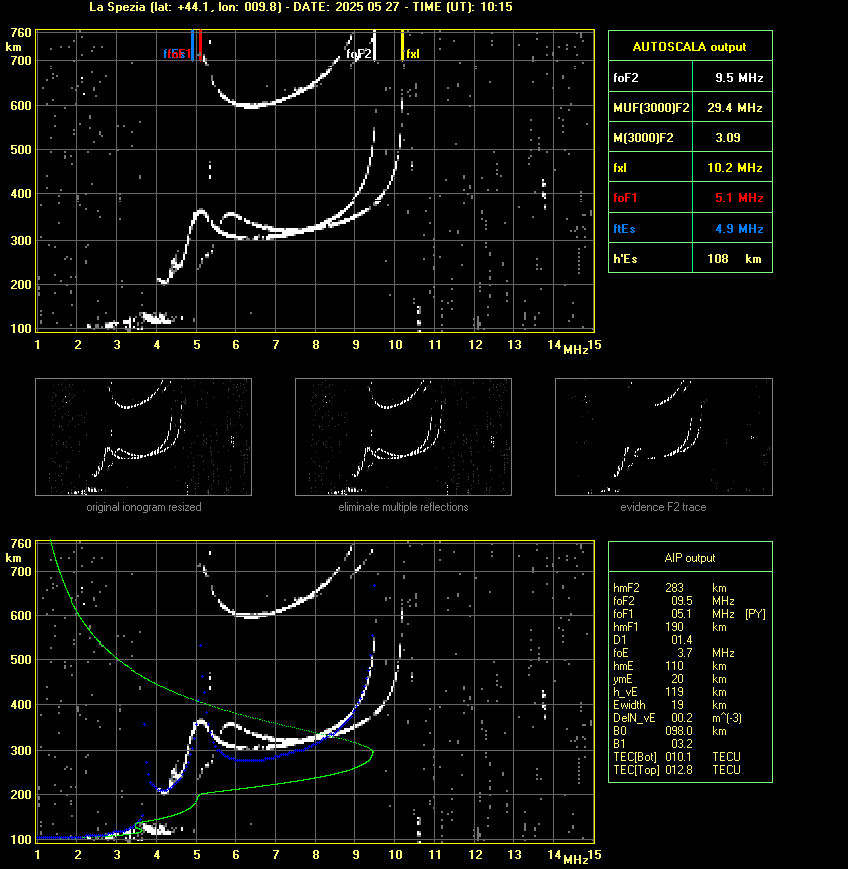Click the 'original ionogram resized' caption
The image size is (848, 869).
144,507
